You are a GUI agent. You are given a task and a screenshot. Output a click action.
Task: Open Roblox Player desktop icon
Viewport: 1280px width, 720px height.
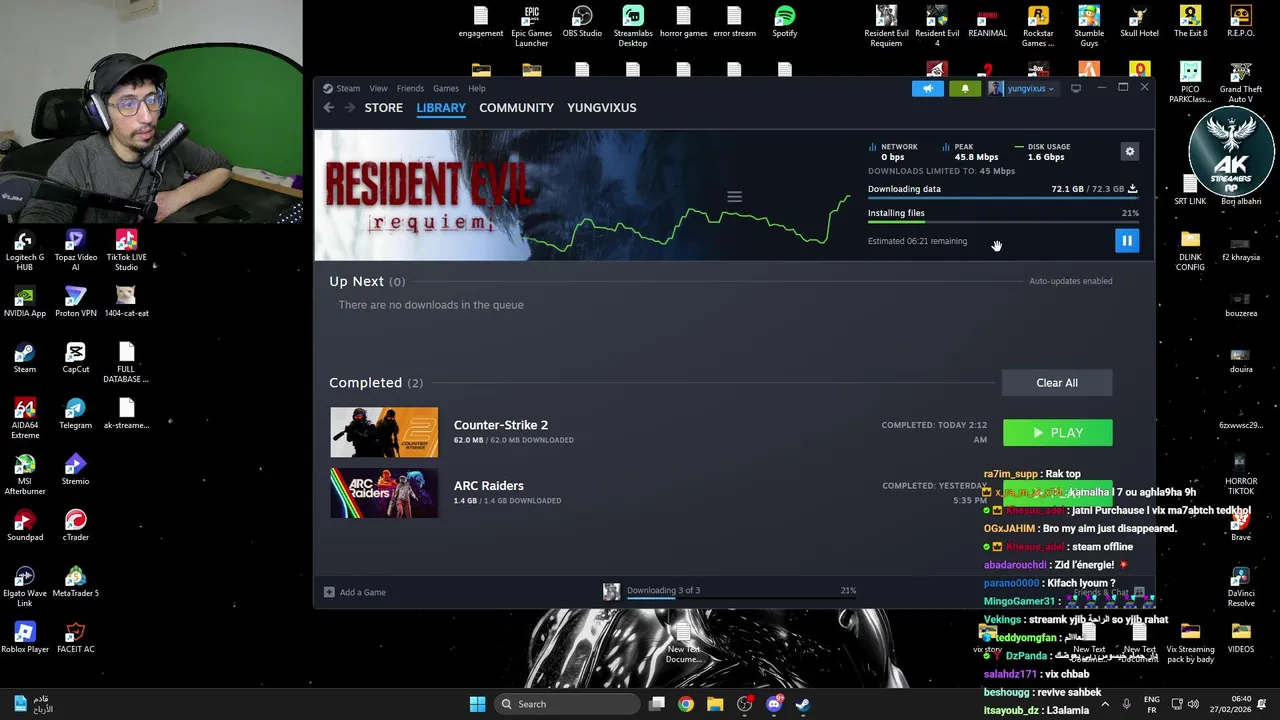(x=24, y=638)
